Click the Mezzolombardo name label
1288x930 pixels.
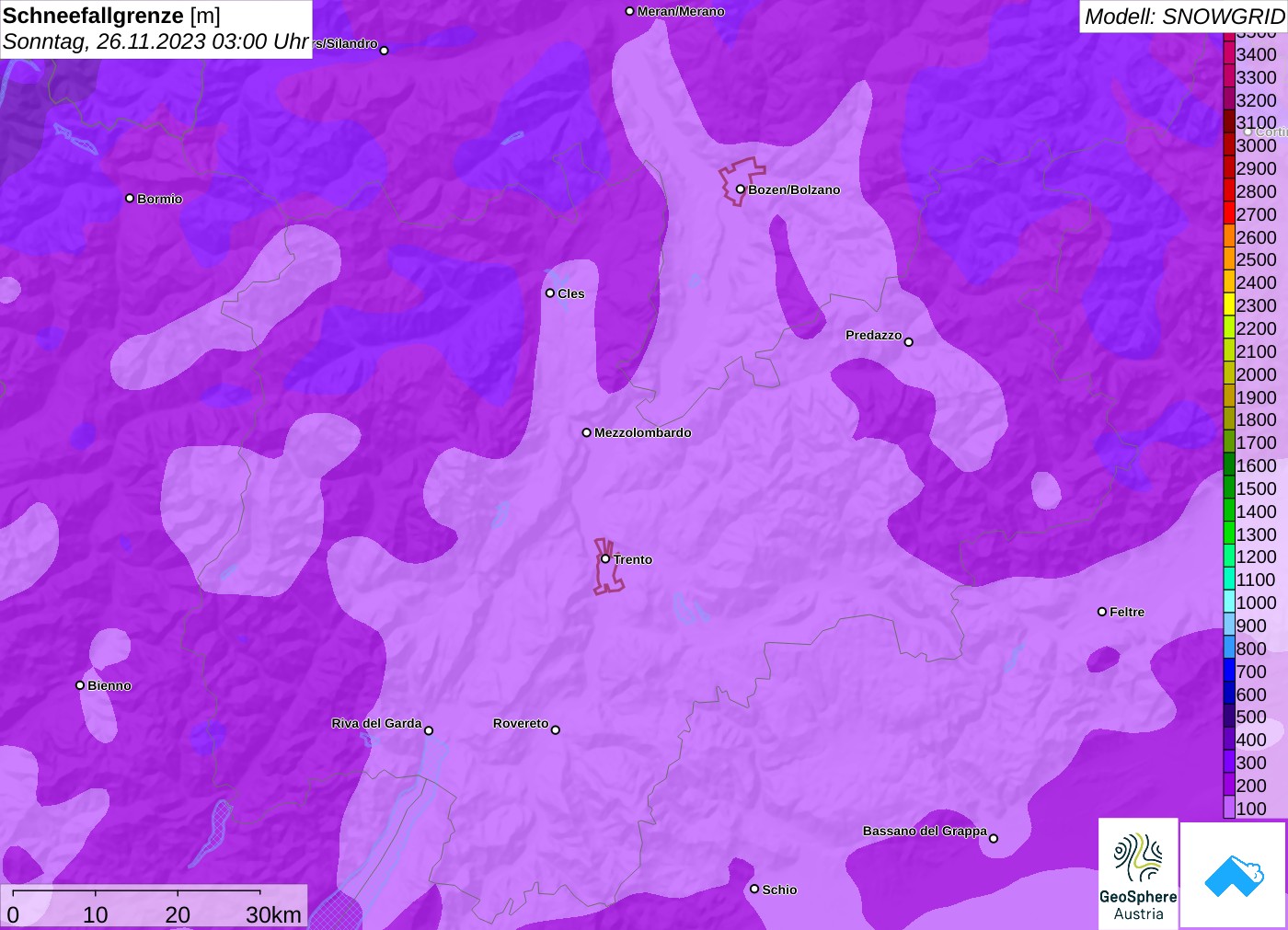pyautogui.click(x=642, y=432)
